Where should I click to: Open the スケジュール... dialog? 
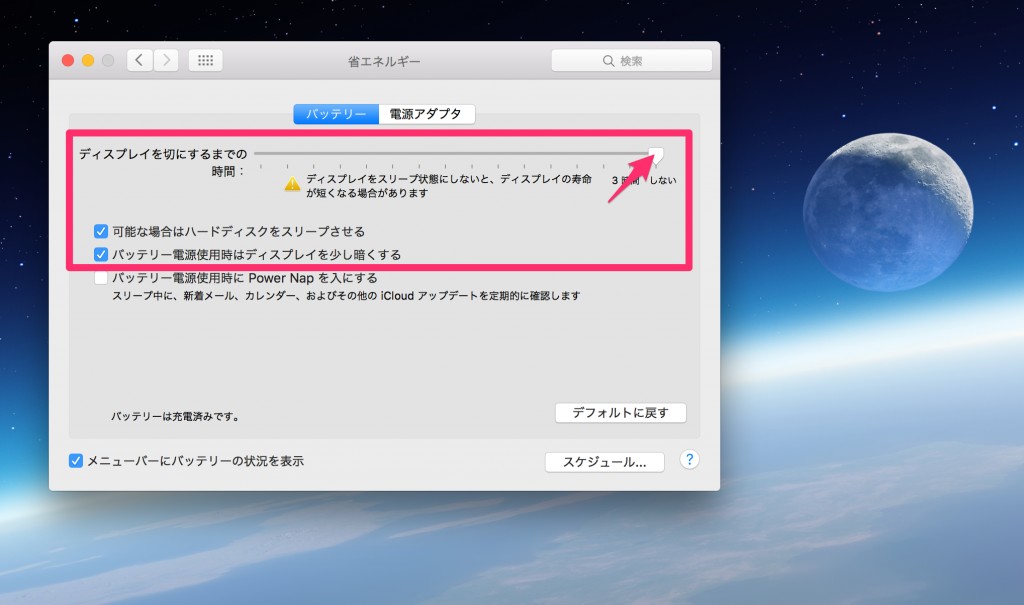click(604, 462)
